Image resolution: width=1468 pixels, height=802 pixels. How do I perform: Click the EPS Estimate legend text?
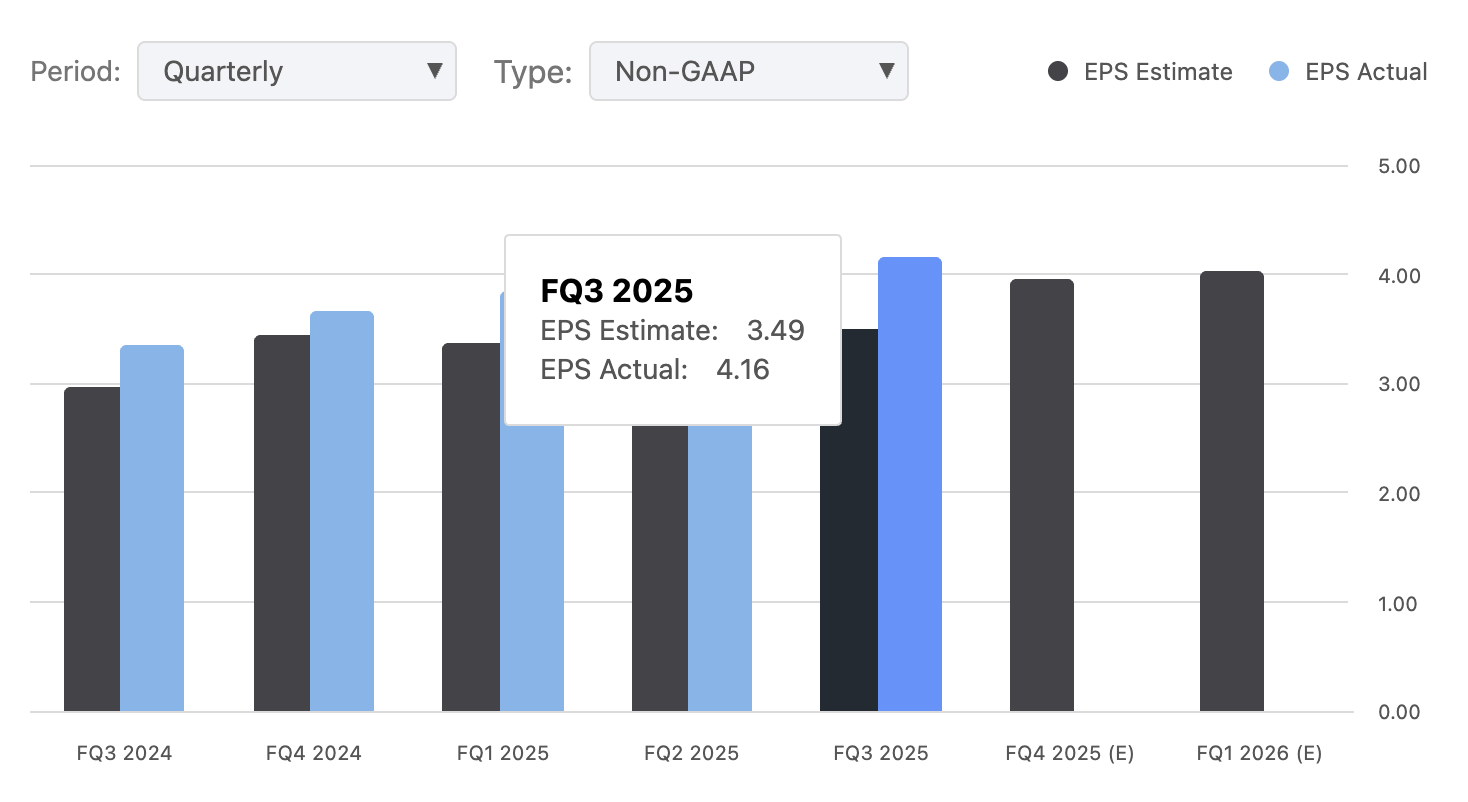pos(1154,71)
